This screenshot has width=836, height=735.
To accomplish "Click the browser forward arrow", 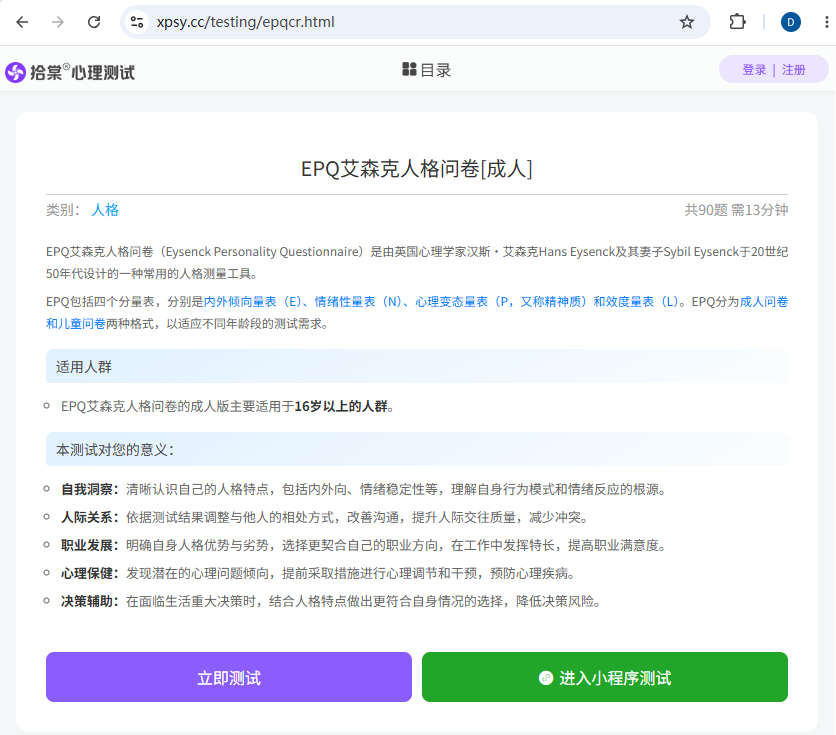I will coord(58,22).
